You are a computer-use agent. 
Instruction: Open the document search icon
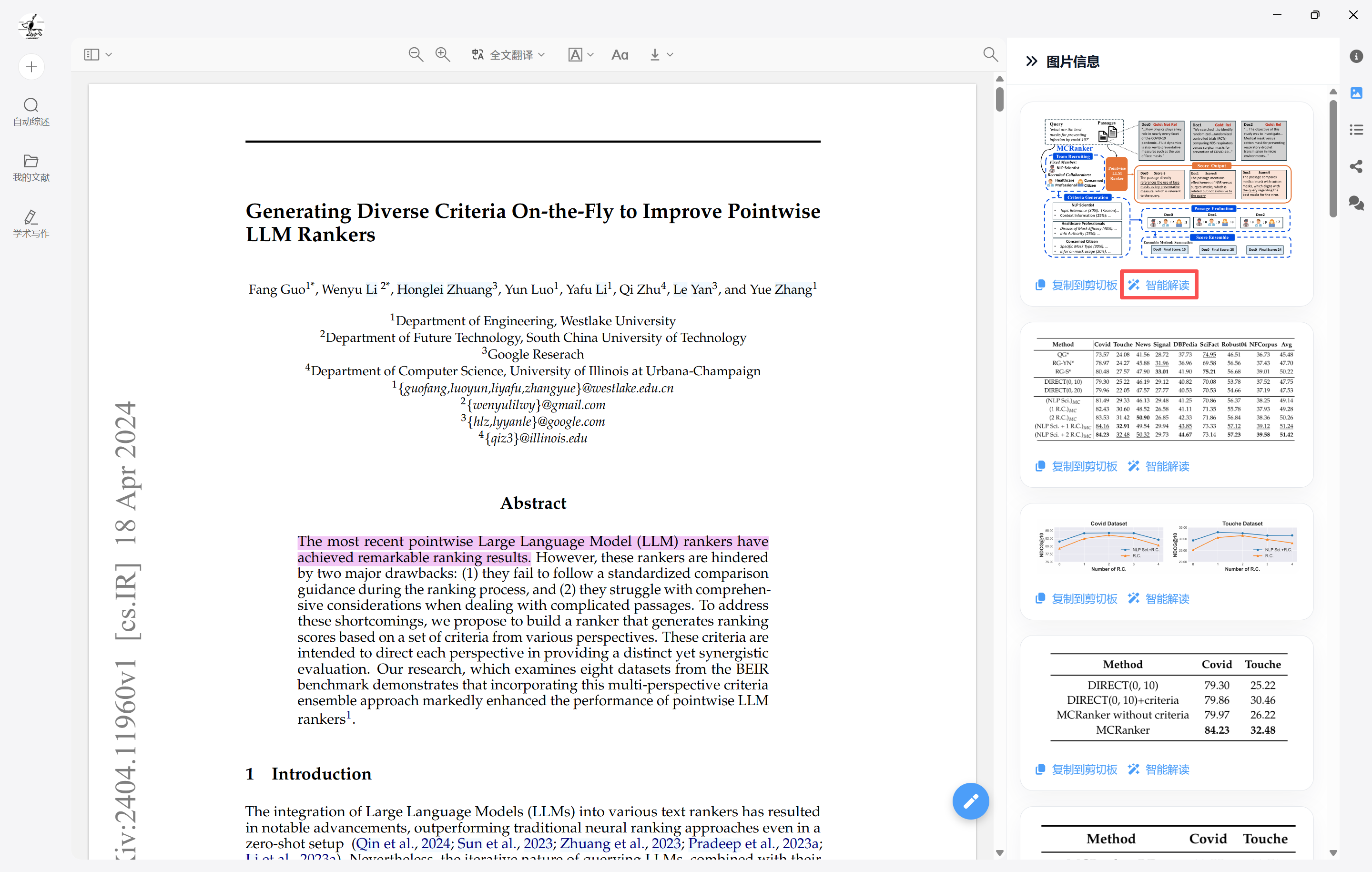pos(990,55)
